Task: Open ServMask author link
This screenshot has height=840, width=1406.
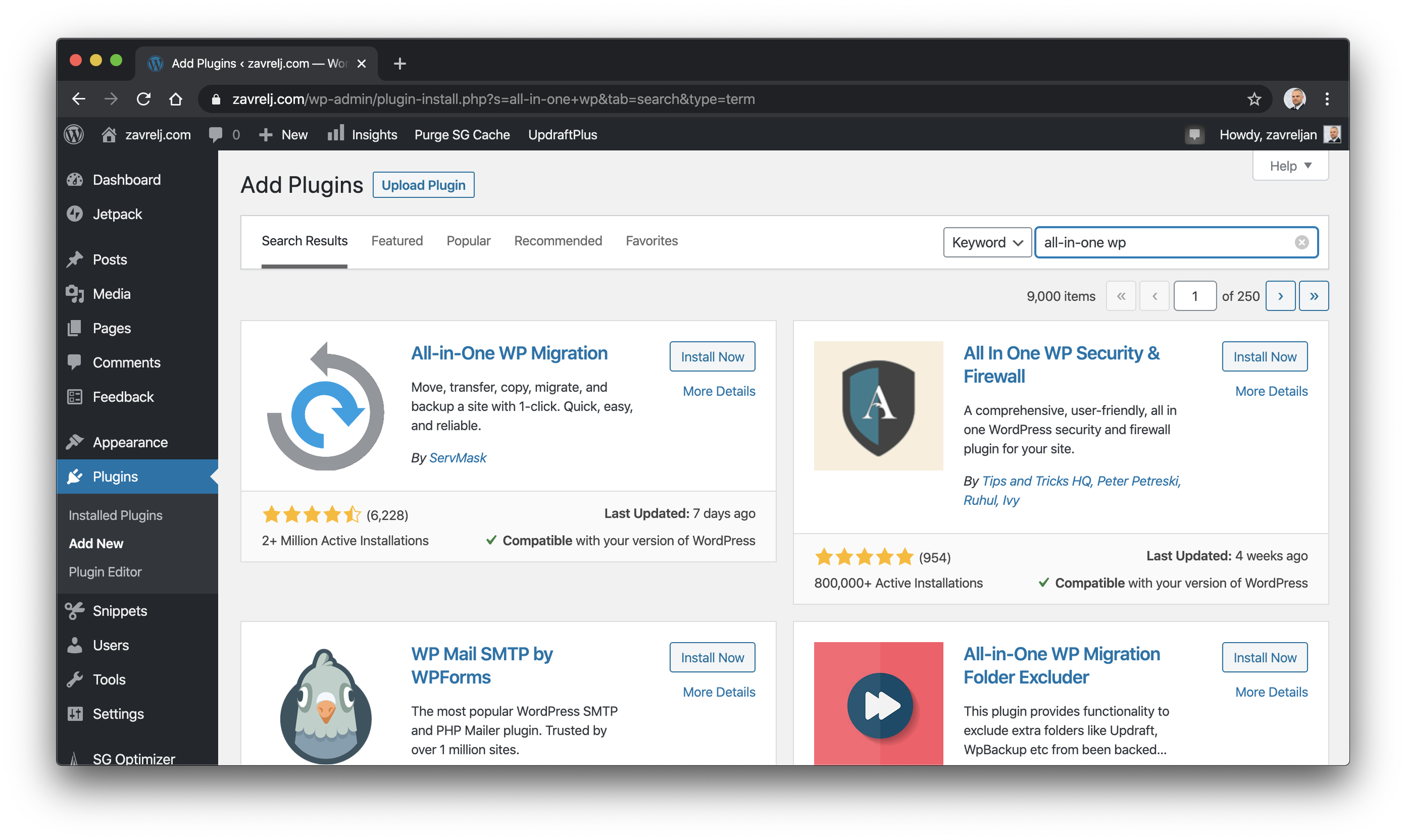Action: tap(457, 457)
